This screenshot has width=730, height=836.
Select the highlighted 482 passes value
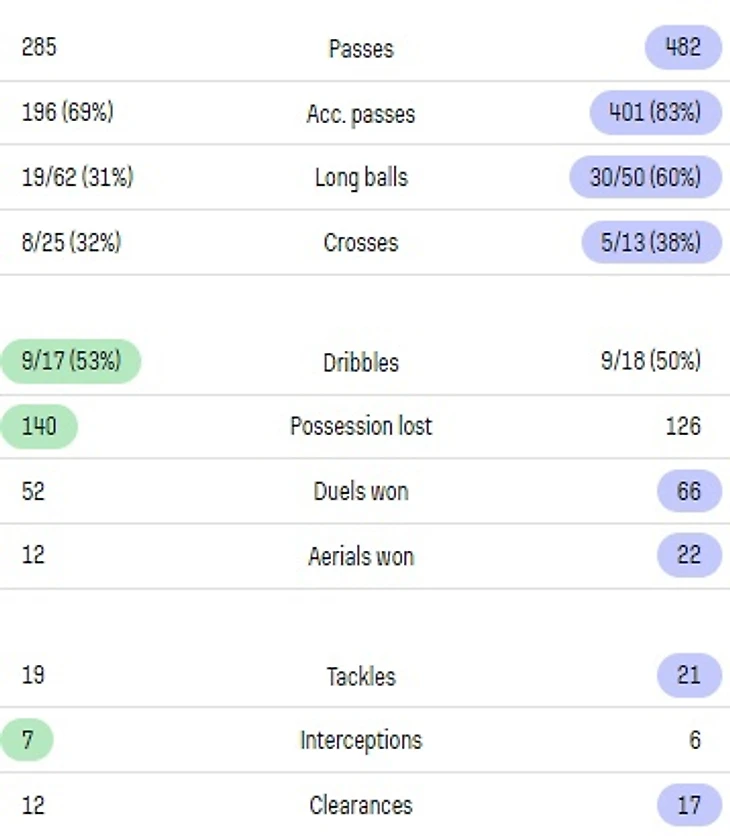click(683, 47)
